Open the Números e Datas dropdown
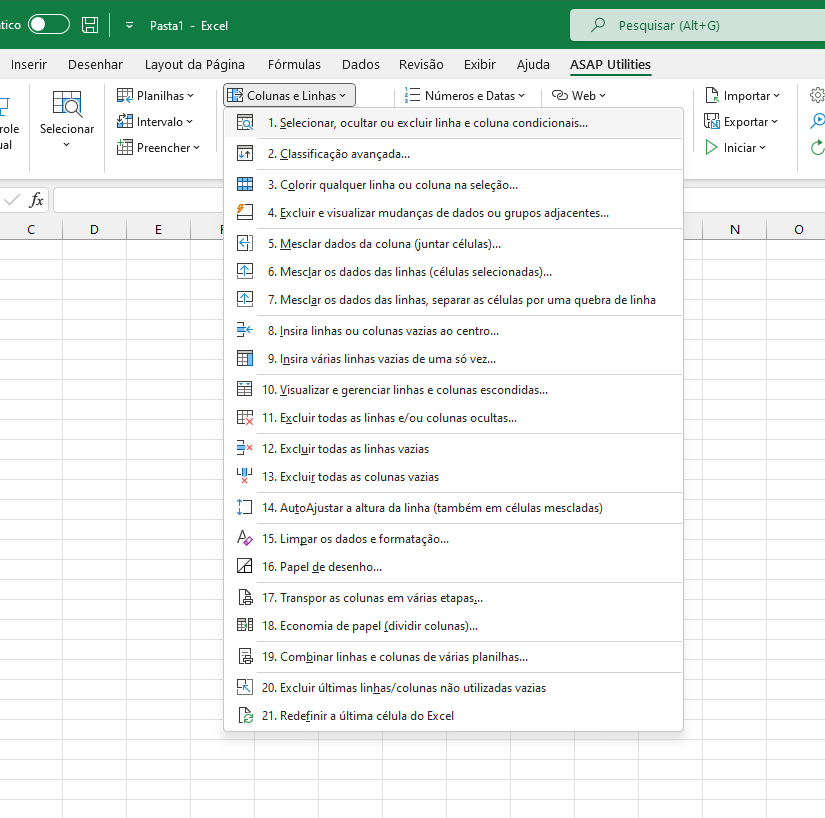This screenshot has height=818, width=825. 465,96
